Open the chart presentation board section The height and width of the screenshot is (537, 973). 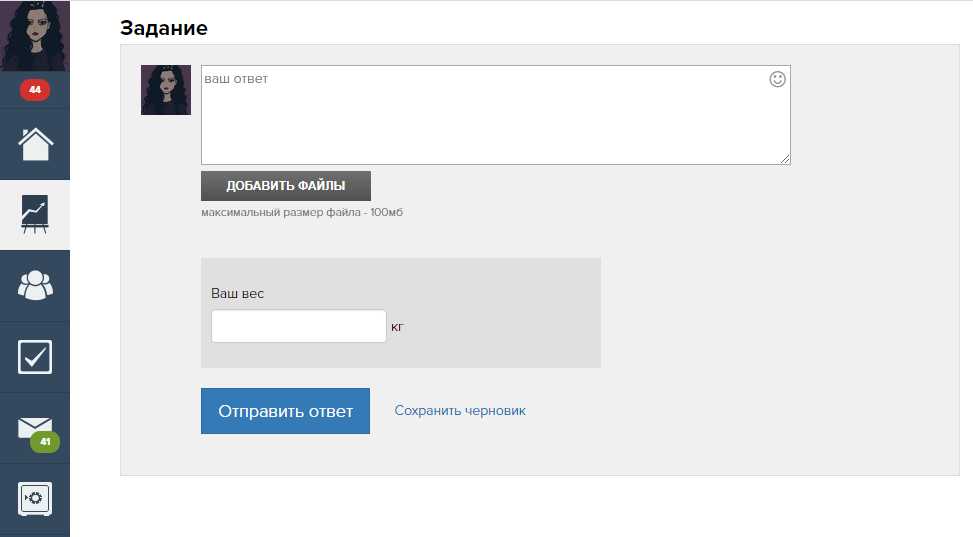click(35, 215)
